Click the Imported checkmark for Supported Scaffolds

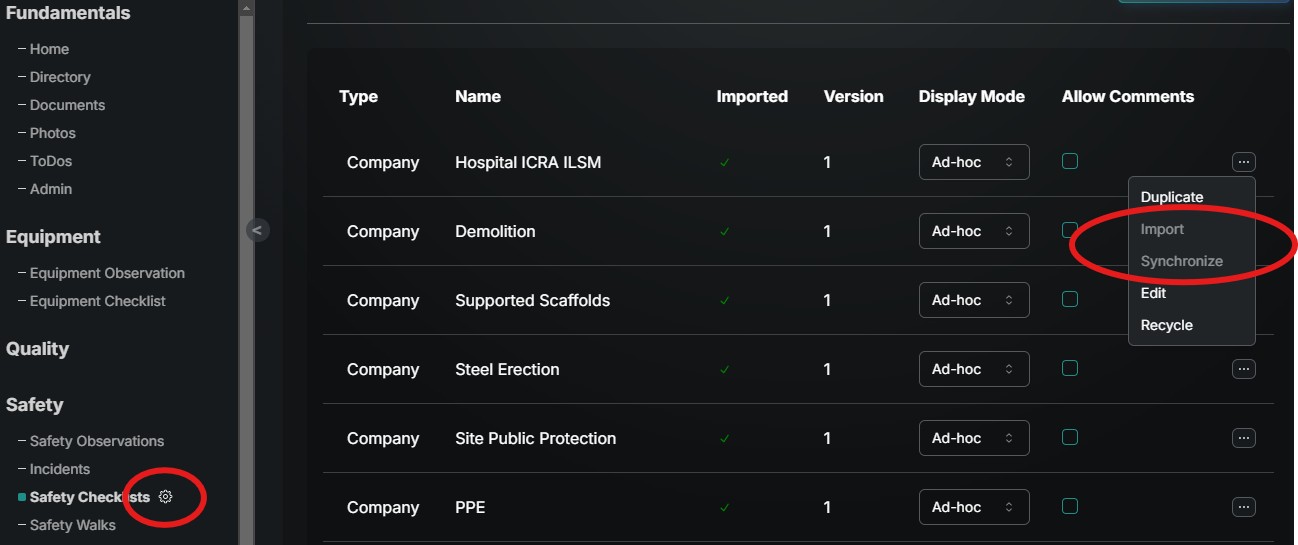(725, 300)
